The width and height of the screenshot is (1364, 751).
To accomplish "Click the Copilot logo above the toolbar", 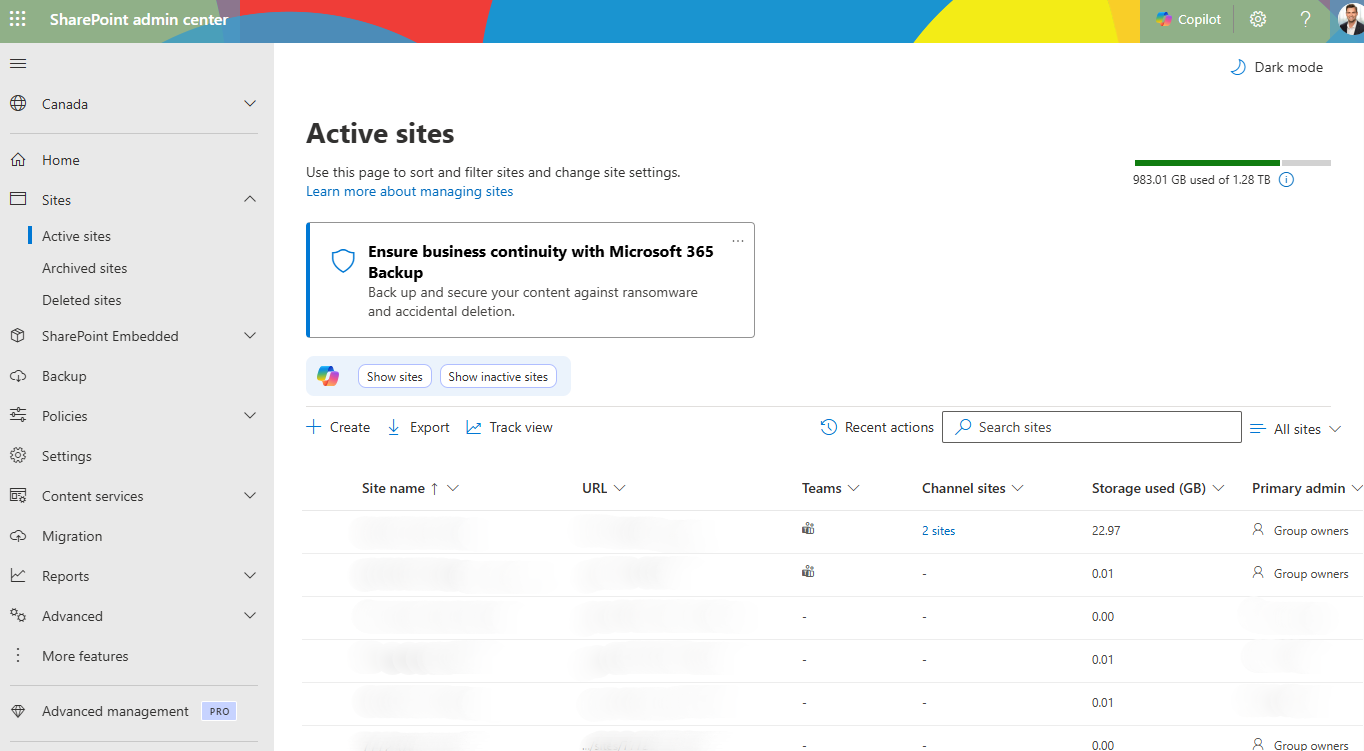I will point(328,376).
